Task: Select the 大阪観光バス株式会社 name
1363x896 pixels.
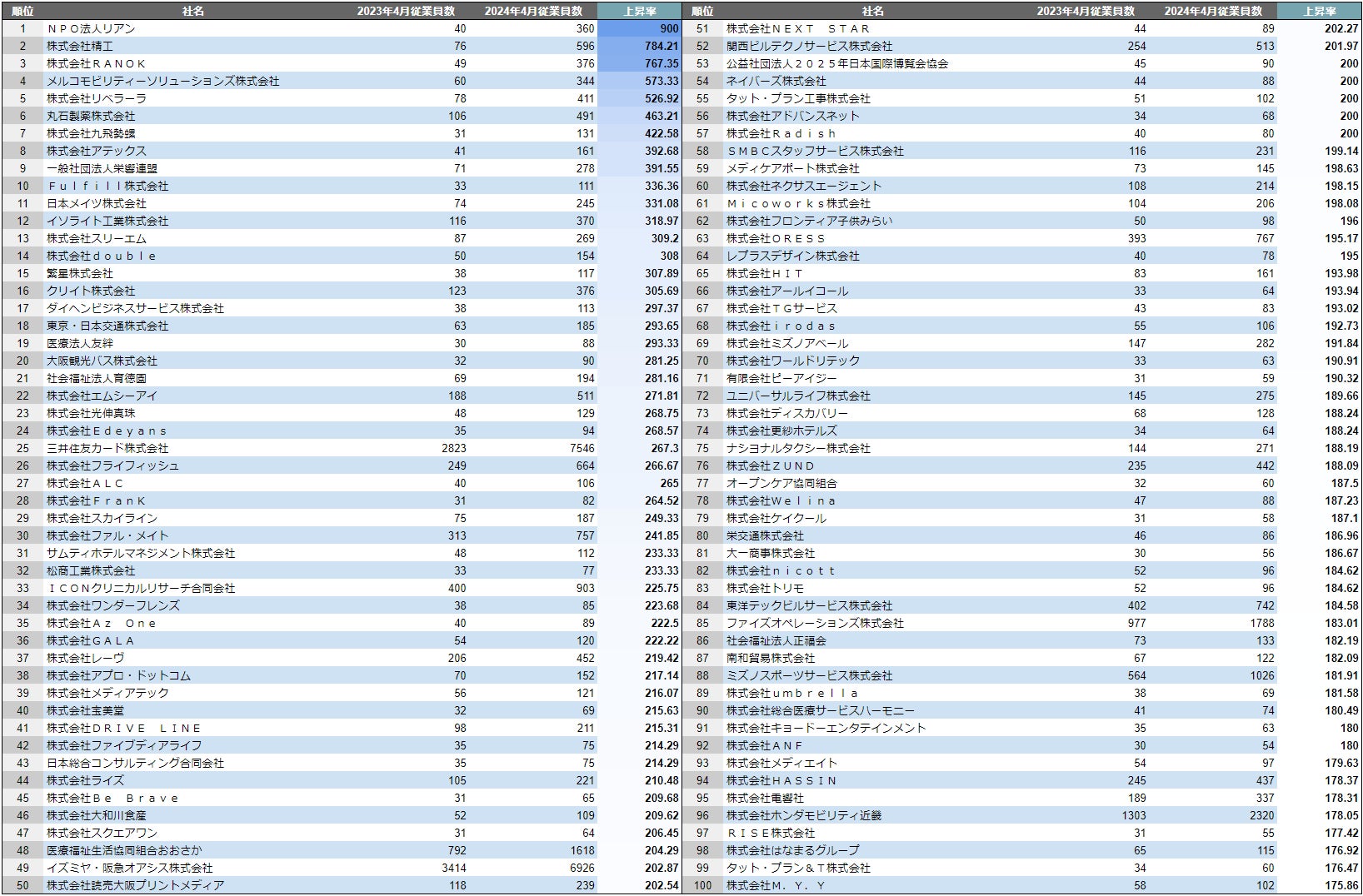Action: pyautogui.click(x=102, y=361)
